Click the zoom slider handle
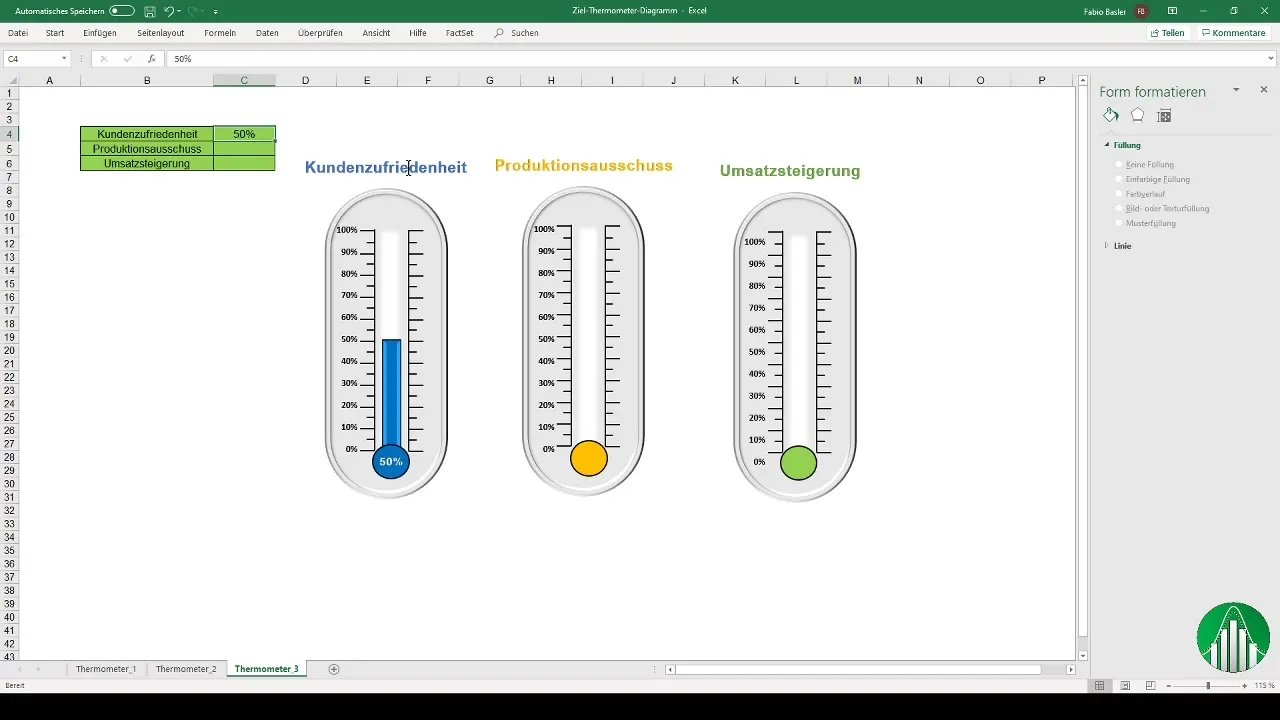 (x=1208, y=685)
